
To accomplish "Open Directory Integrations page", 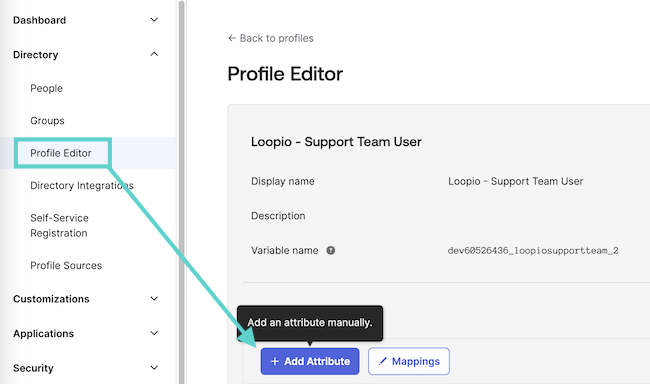I will tap(82, 185).
